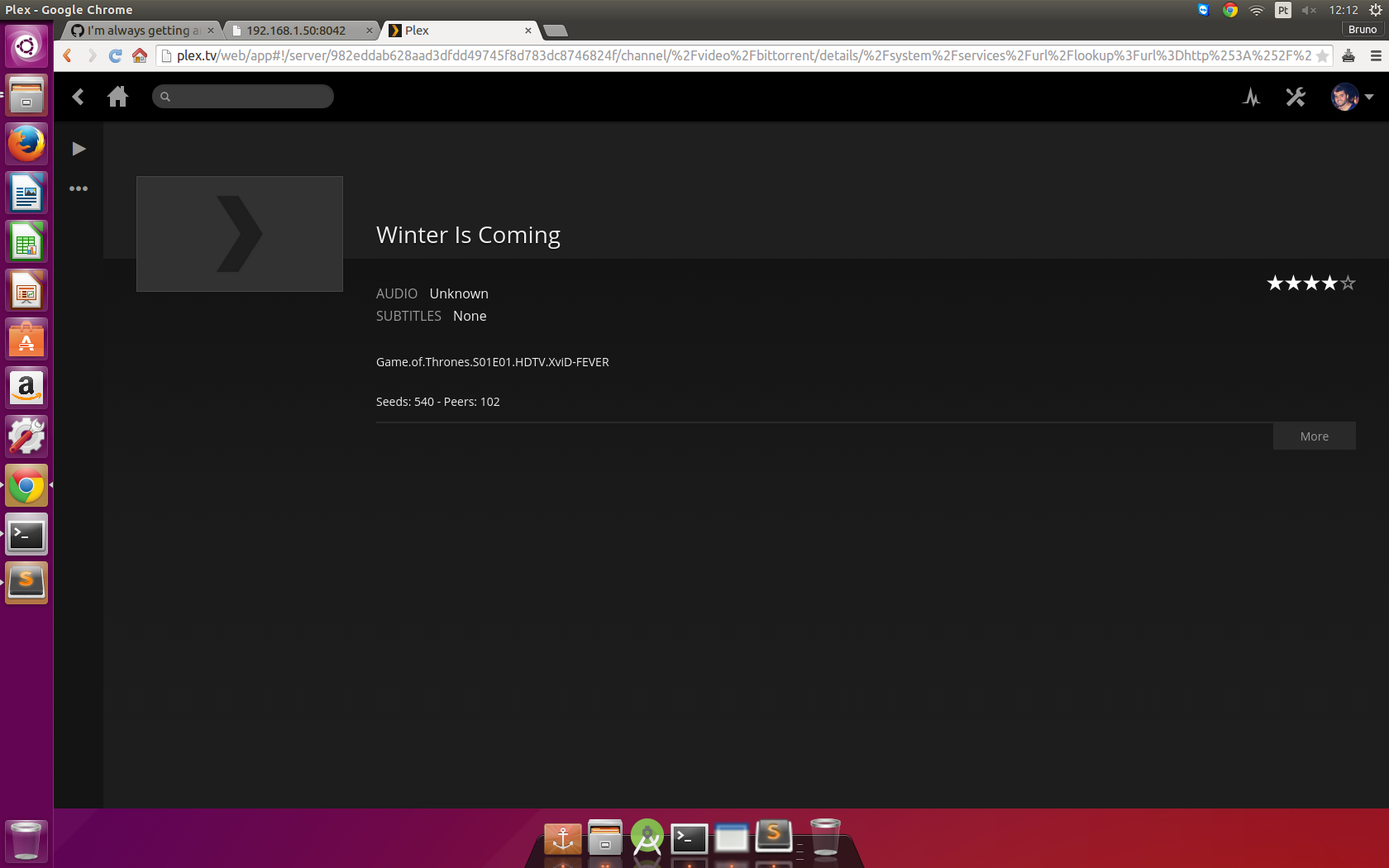Open Terminal from the launcher
This screenshot has width=1389, height=868.
(26, 534)
